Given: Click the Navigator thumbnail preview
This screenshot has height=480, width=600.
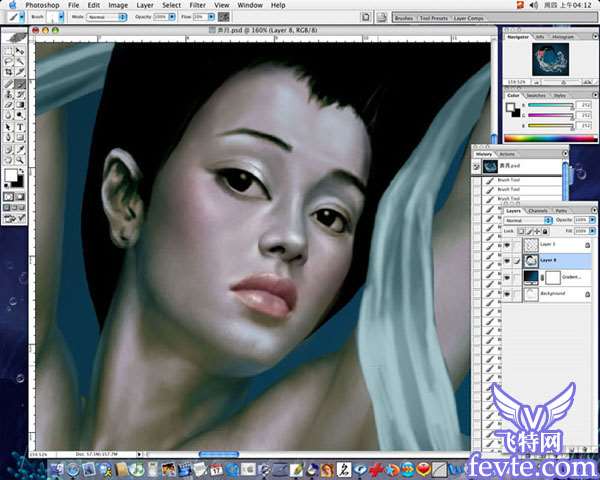Looking at the screenshot, I should 550,59.
